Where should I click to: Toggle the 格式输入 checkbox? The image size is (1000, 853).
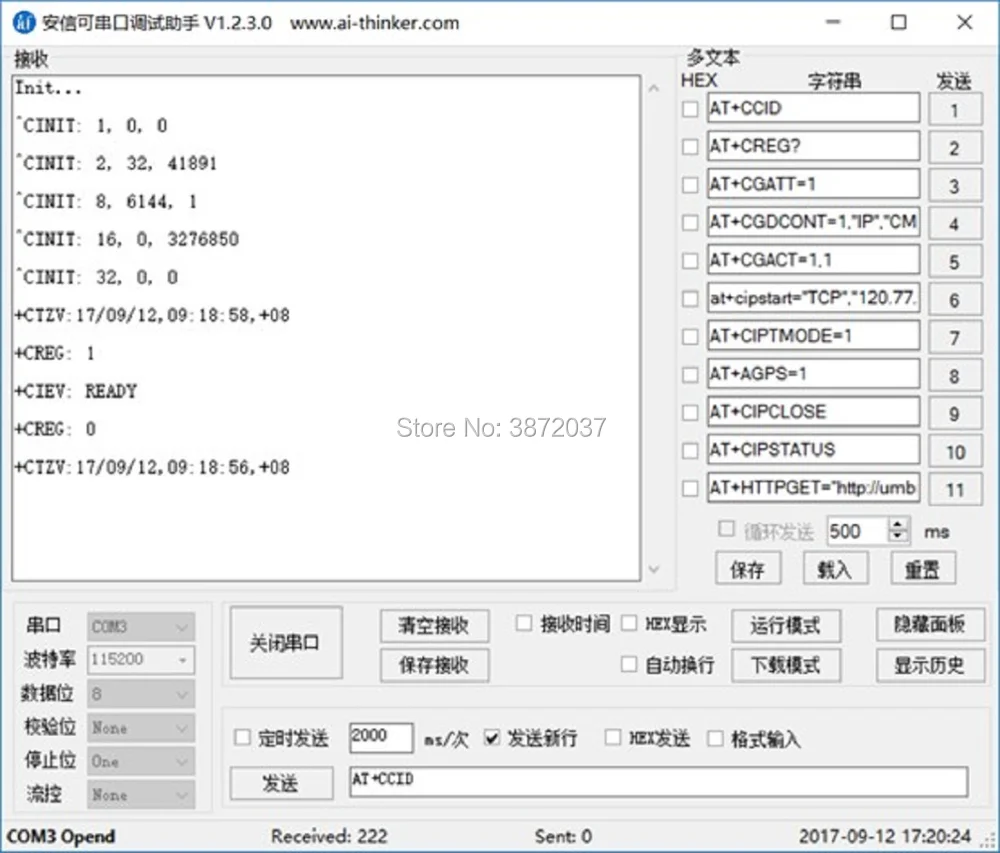point(716,738)
